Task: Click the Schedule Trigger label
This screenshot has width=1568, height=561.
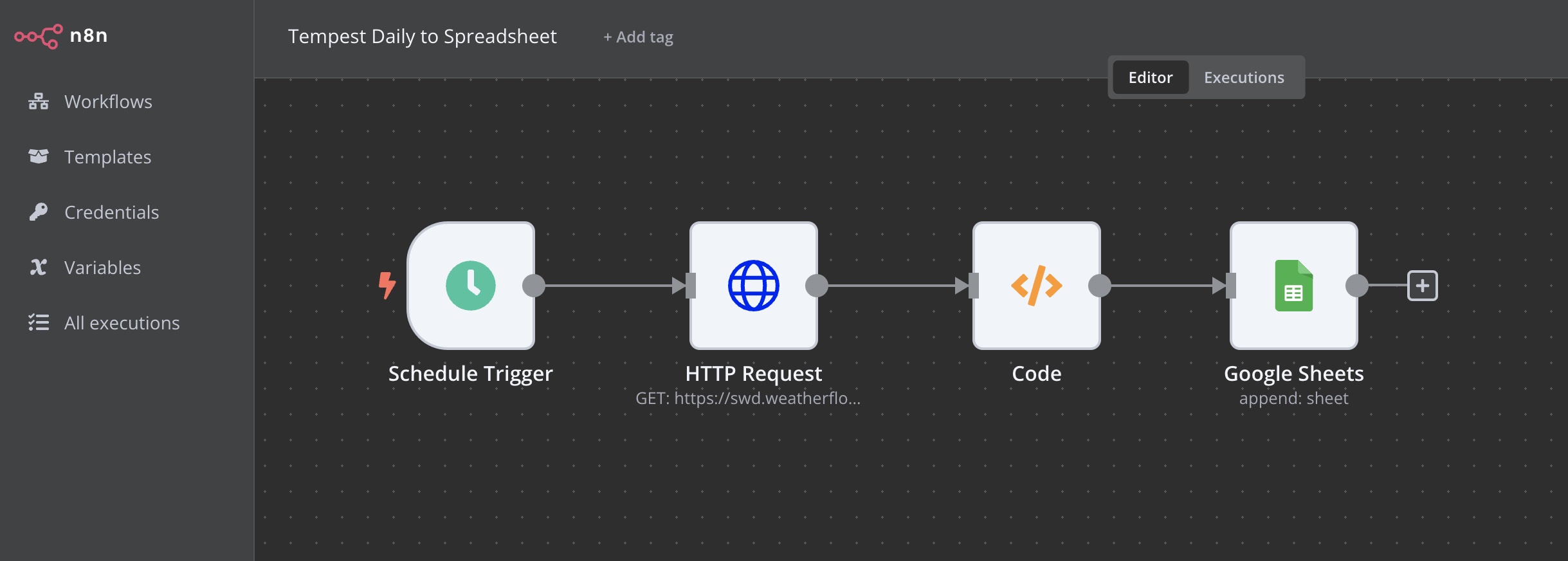Action: 470,374
